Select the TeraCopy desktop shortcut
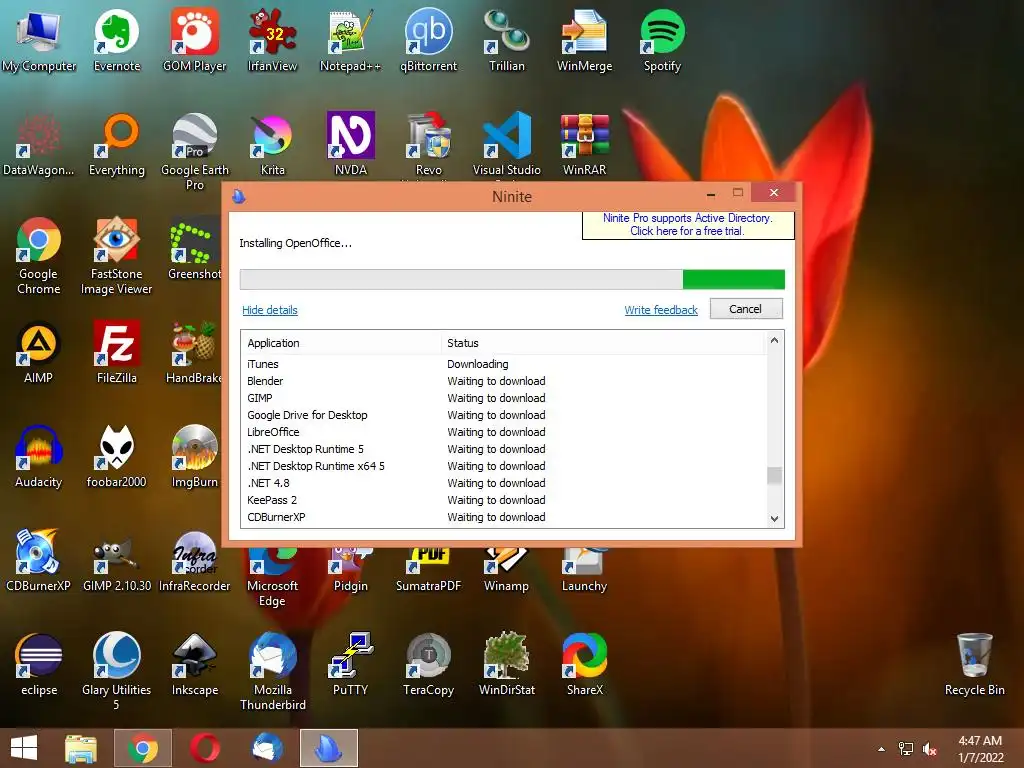This screenshot has width=1024, height=768. tap(428, 664)
